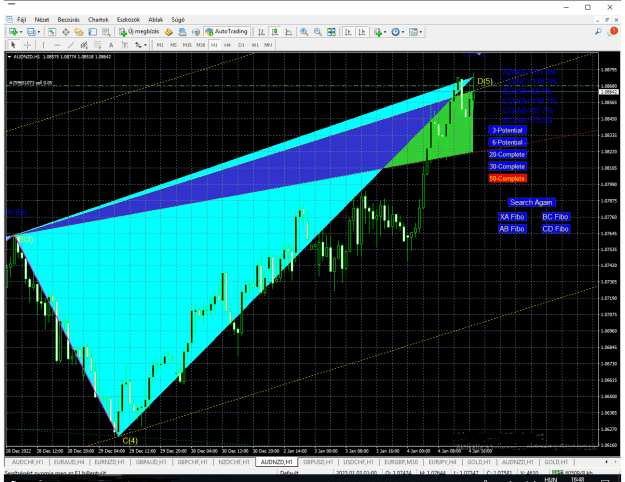Open the Periods clock icon
The width and height of the screenshot is (625, 482).
[395, 32]
